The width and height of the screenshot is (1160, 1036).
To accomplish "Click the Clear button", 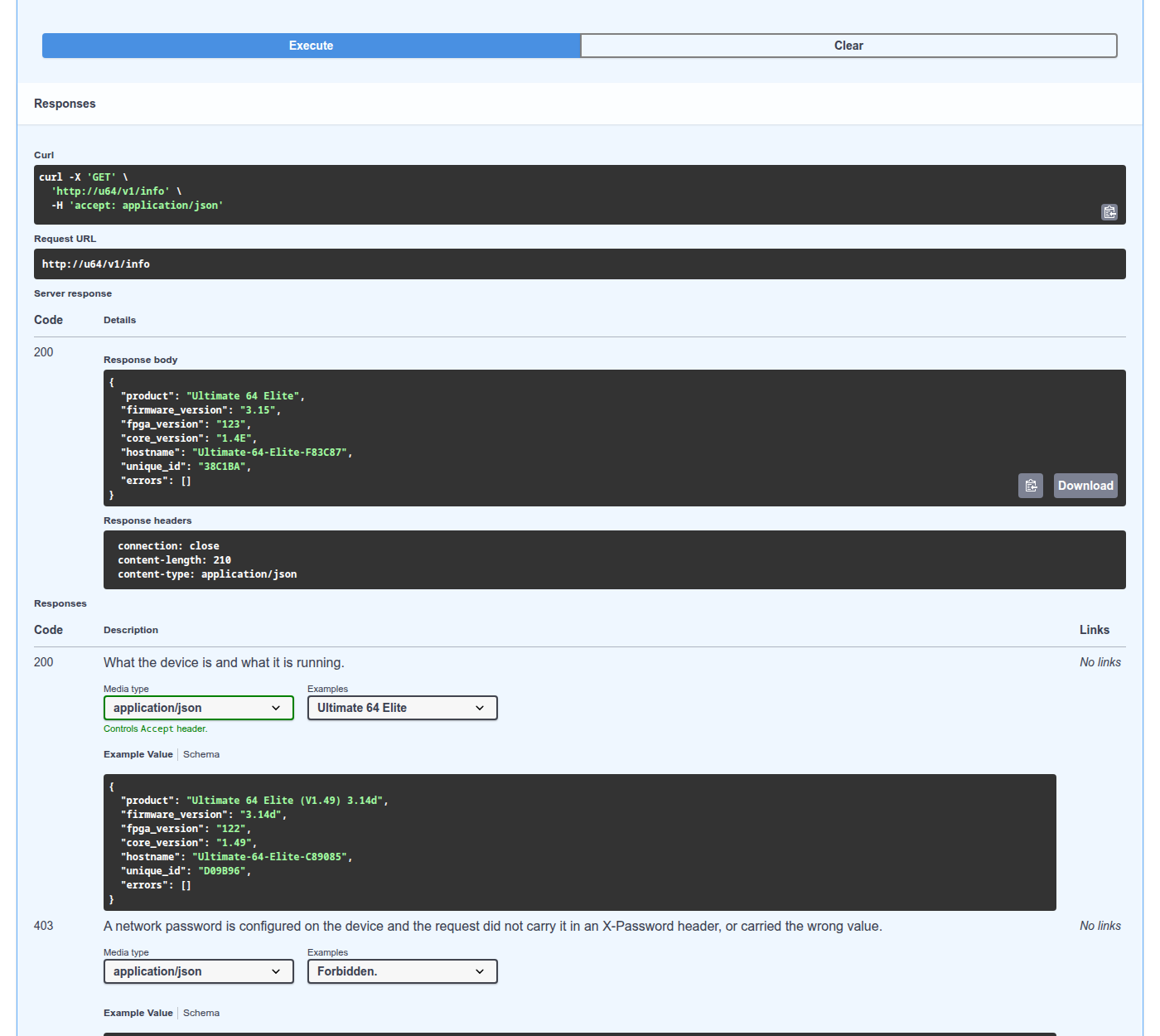I will (x=848, y=46).
